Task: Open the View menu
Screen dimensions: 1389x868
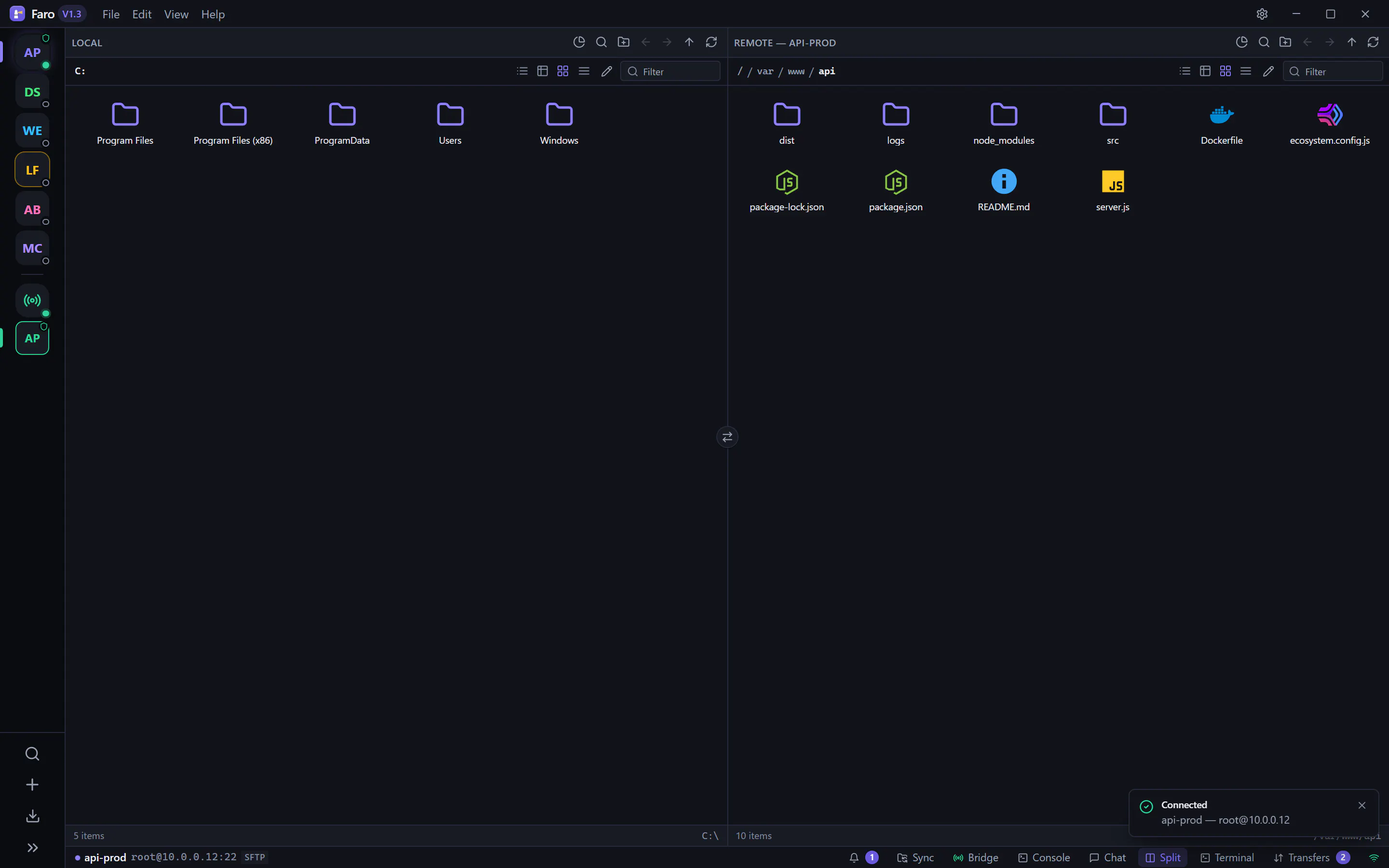Action: (x=176, y=14)
